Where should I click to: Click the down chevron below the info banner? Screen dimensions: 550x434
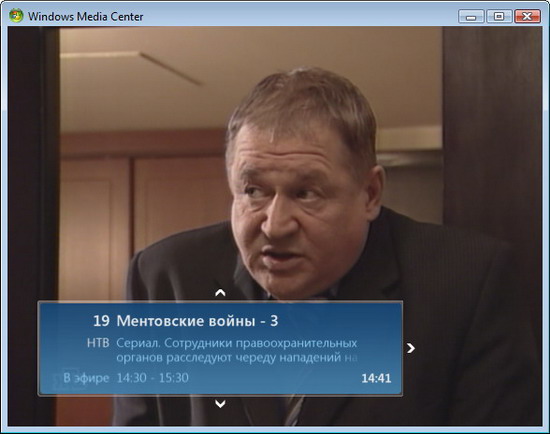(220, 404)
